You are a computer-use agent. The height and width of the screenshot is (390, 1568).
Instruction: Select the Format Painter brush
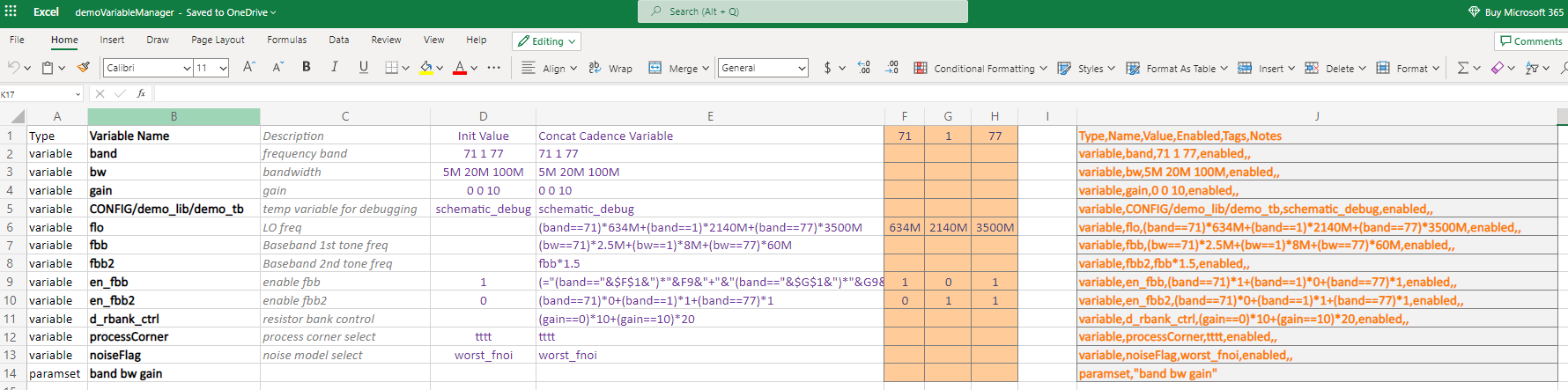pyautogui.click(x=84, y=68)
